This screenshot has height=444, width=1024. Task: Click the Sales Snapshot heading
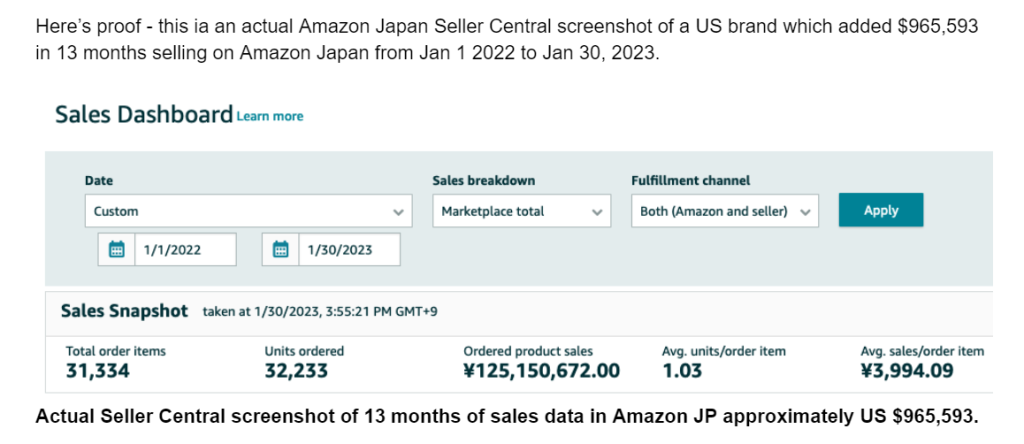coord(124,311)
